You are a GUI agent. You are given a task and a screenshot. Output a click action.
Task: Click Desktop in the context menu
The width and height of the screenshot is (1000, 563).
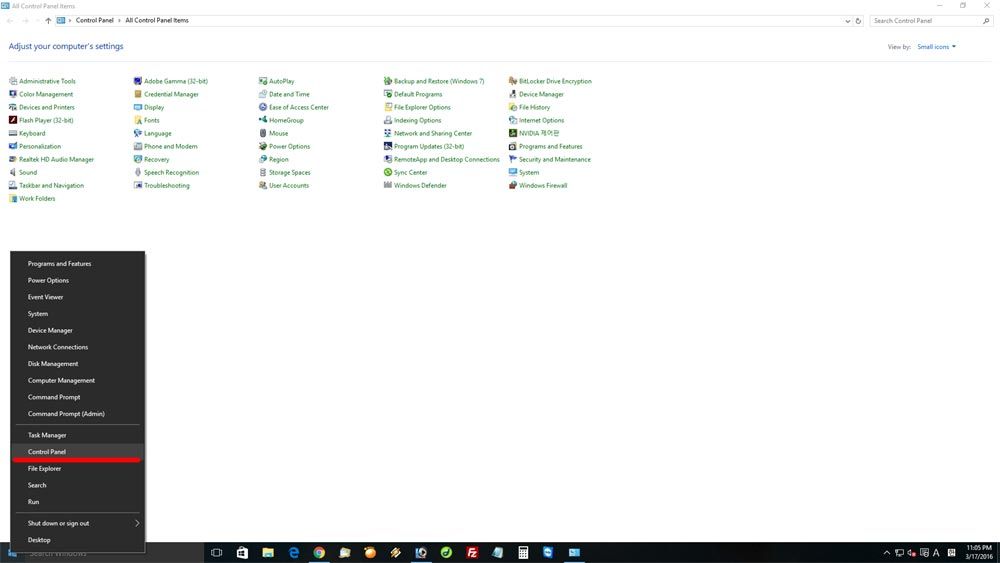coord(78,539)
